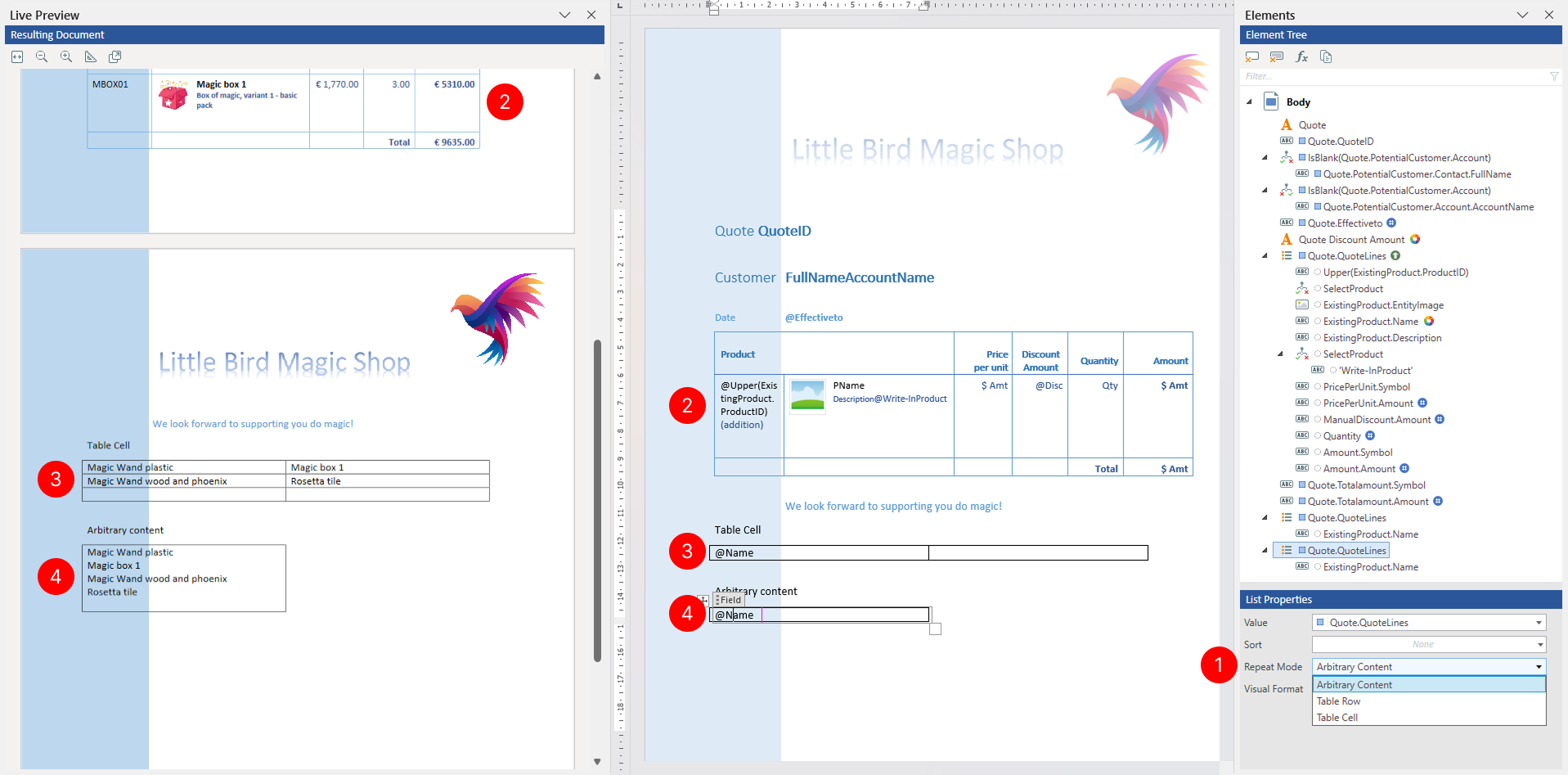Select Upper(ExistingProduct.ProductID) tree node
This screenshot has width=1568, height=775.
click(1395, 272)
